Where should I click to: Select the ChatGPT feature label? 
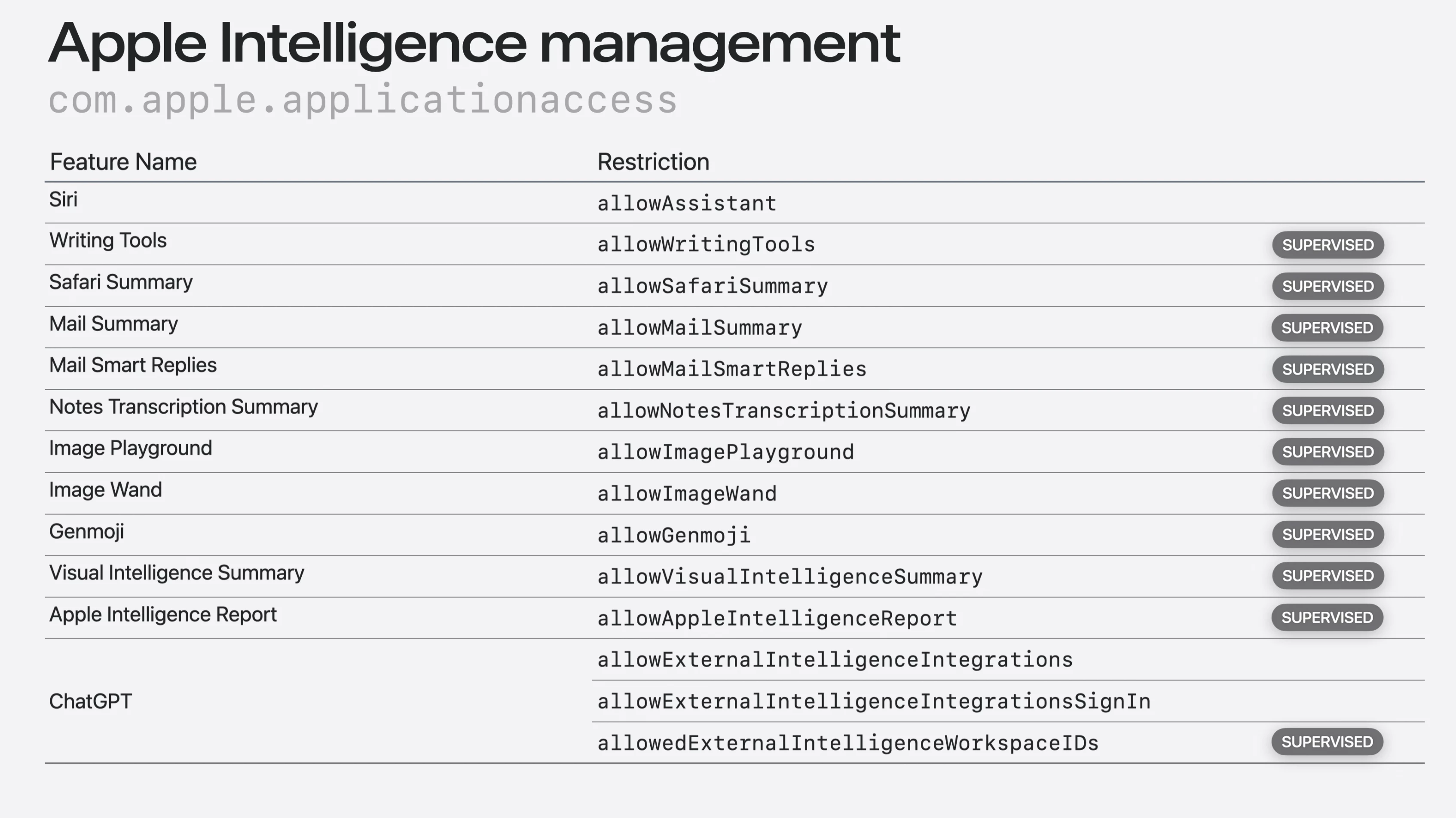click(90, 701)
